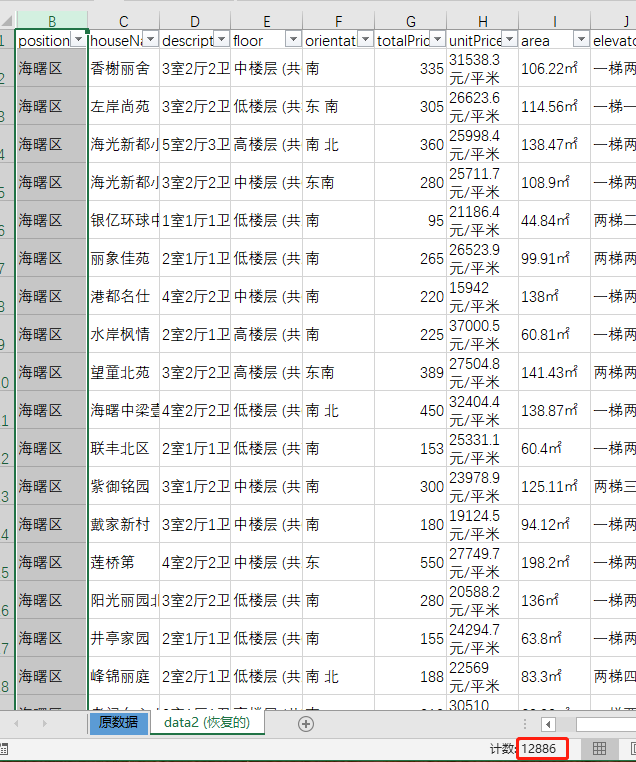This screenshot has height=762, width=636.
Task: Select column C header
Action: [123, 21]
